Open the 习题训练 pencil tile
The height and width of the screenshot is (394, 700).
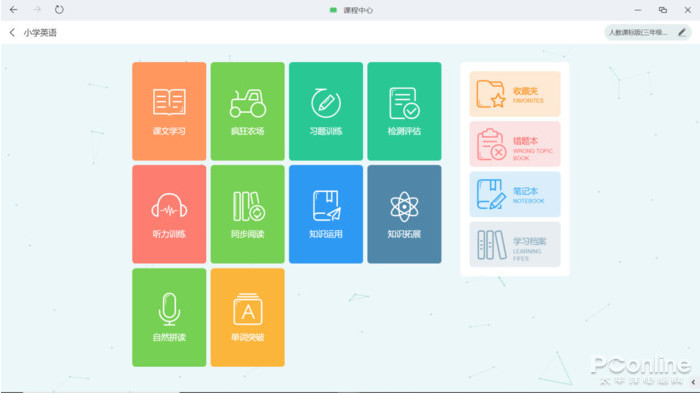pyautogui.click(x=326, y=111)
